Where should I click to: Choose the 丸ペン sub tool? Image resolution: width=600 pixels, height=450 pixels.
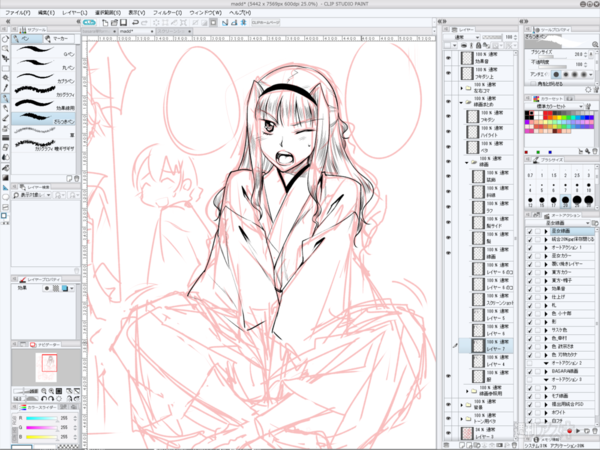pyautogui.click(x=44, y=64)
